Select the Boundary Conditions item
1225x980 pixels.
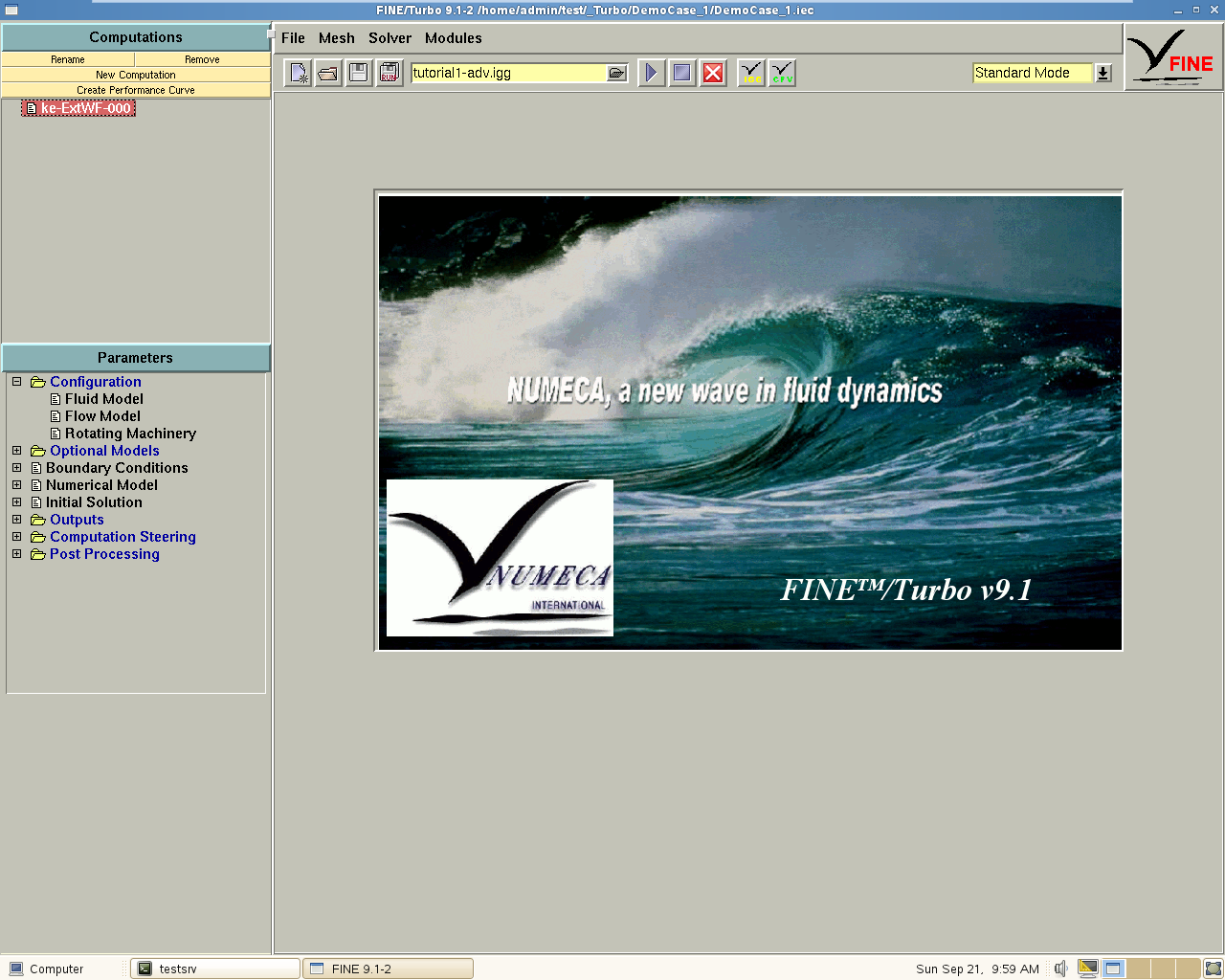(117, 468)
